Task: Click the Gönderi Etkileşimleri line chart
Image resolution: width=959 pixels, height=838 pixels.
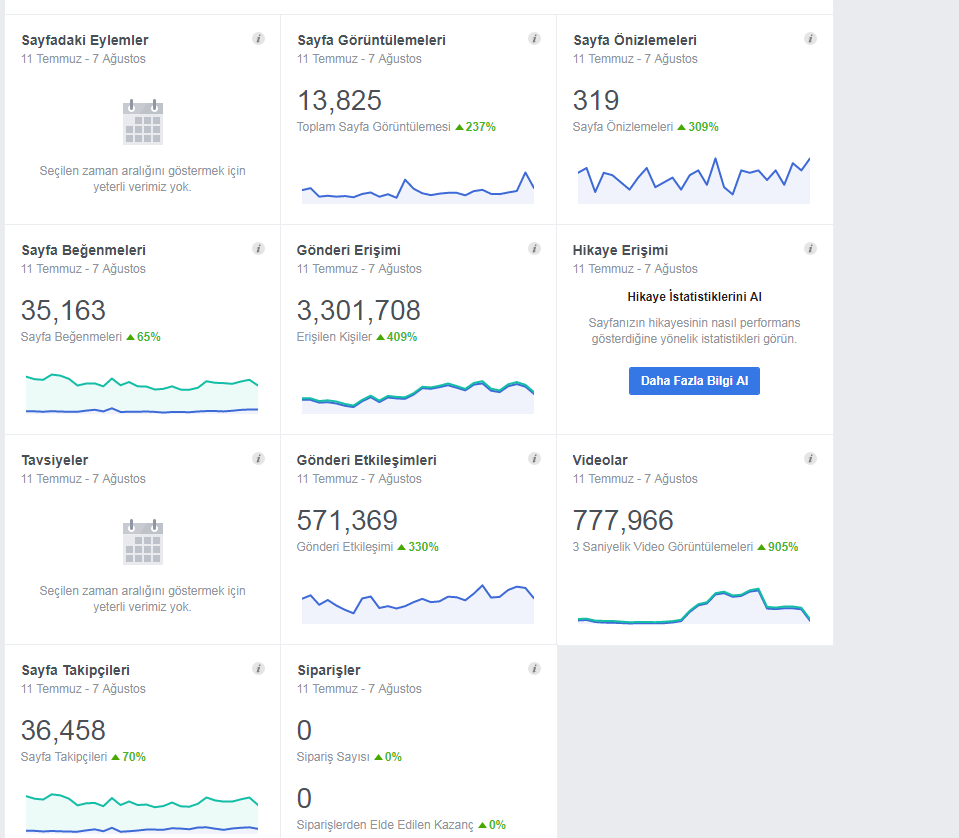Action: click(418, 604)
